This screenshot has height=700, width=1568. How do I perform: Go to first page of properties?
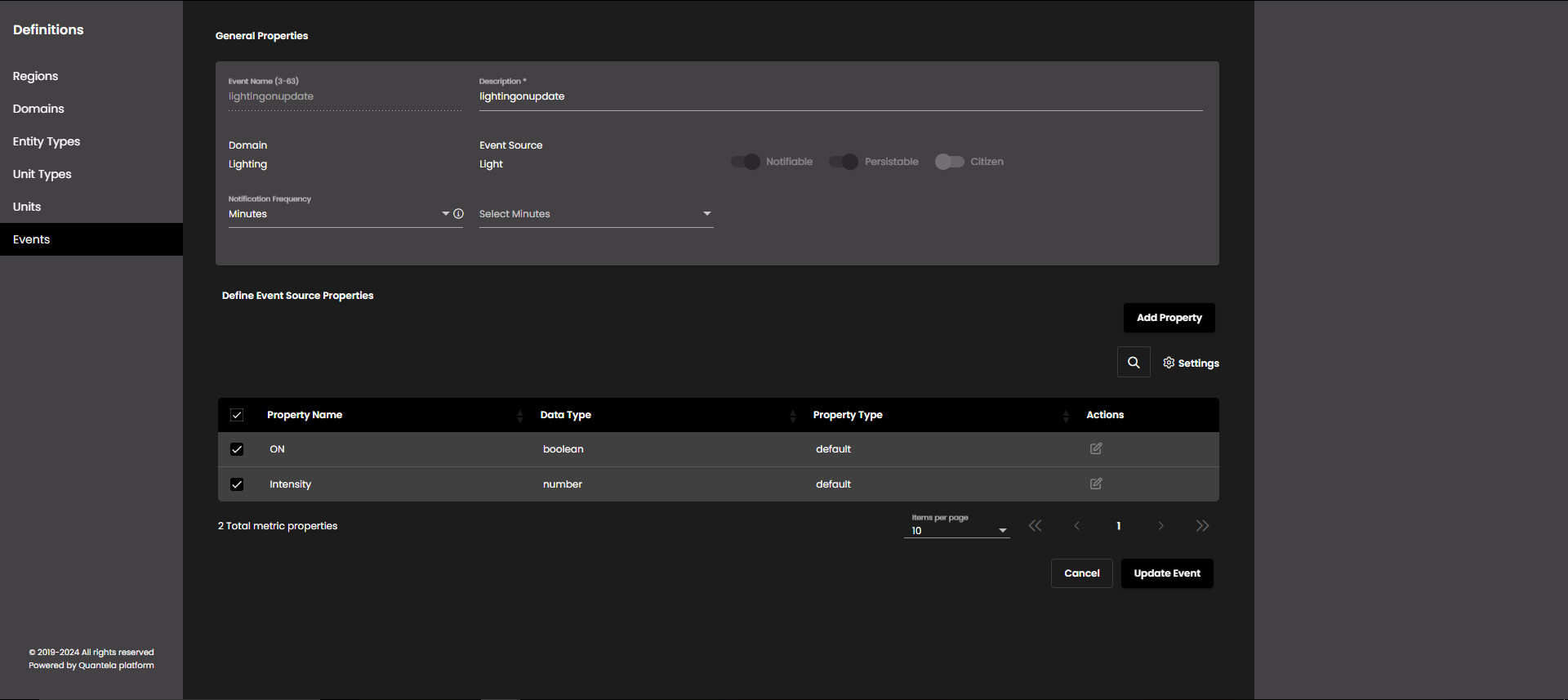[x=1035, y=526]
